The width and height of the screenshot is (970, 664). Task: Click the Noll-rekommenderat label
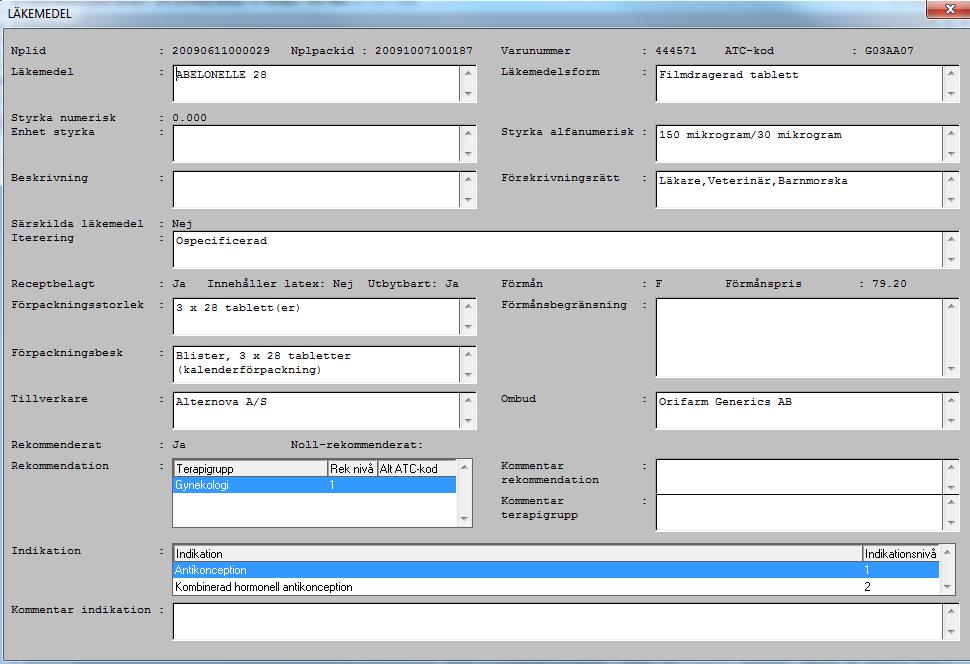[x=357, y=444]
